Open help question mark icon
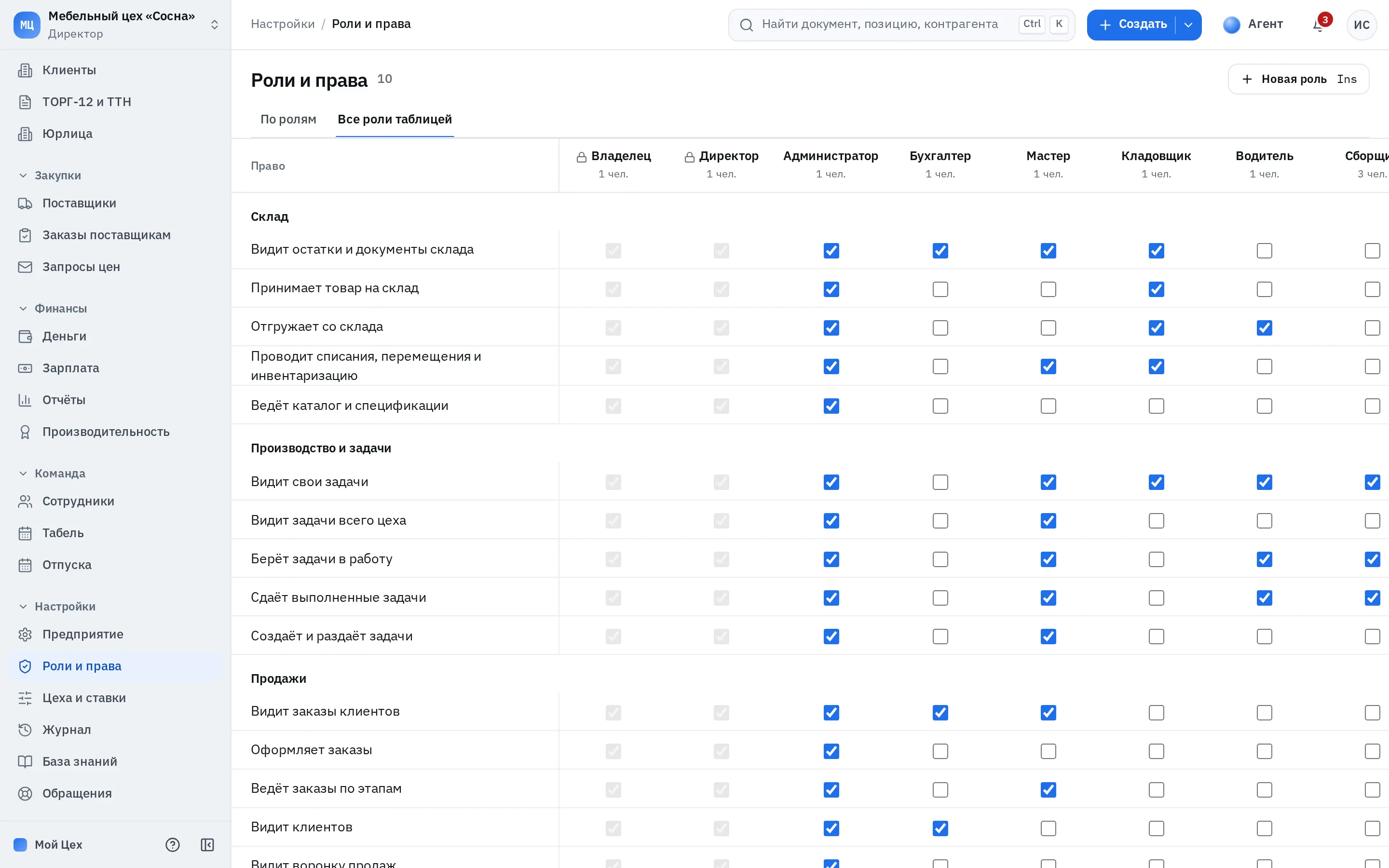1389x868 pixels. (x=172, y=845)
